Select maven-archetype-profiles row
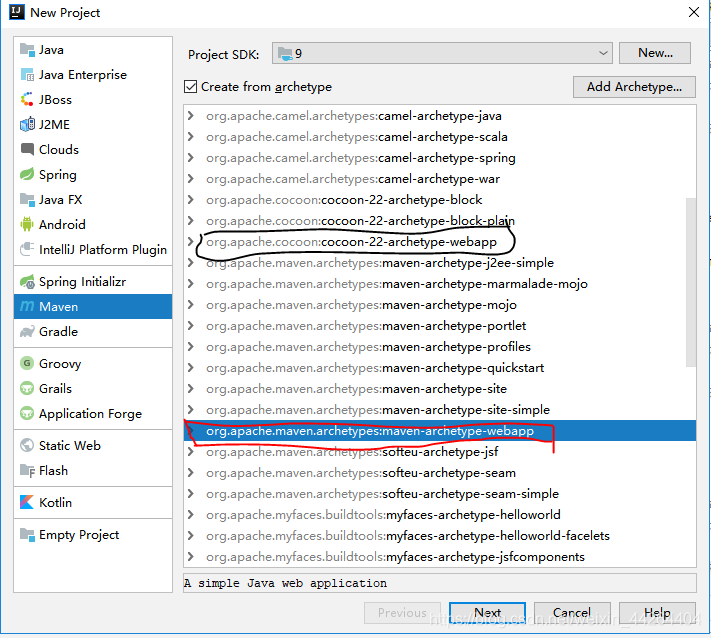The width and height of the screenshot is (711, 638). 440,347
